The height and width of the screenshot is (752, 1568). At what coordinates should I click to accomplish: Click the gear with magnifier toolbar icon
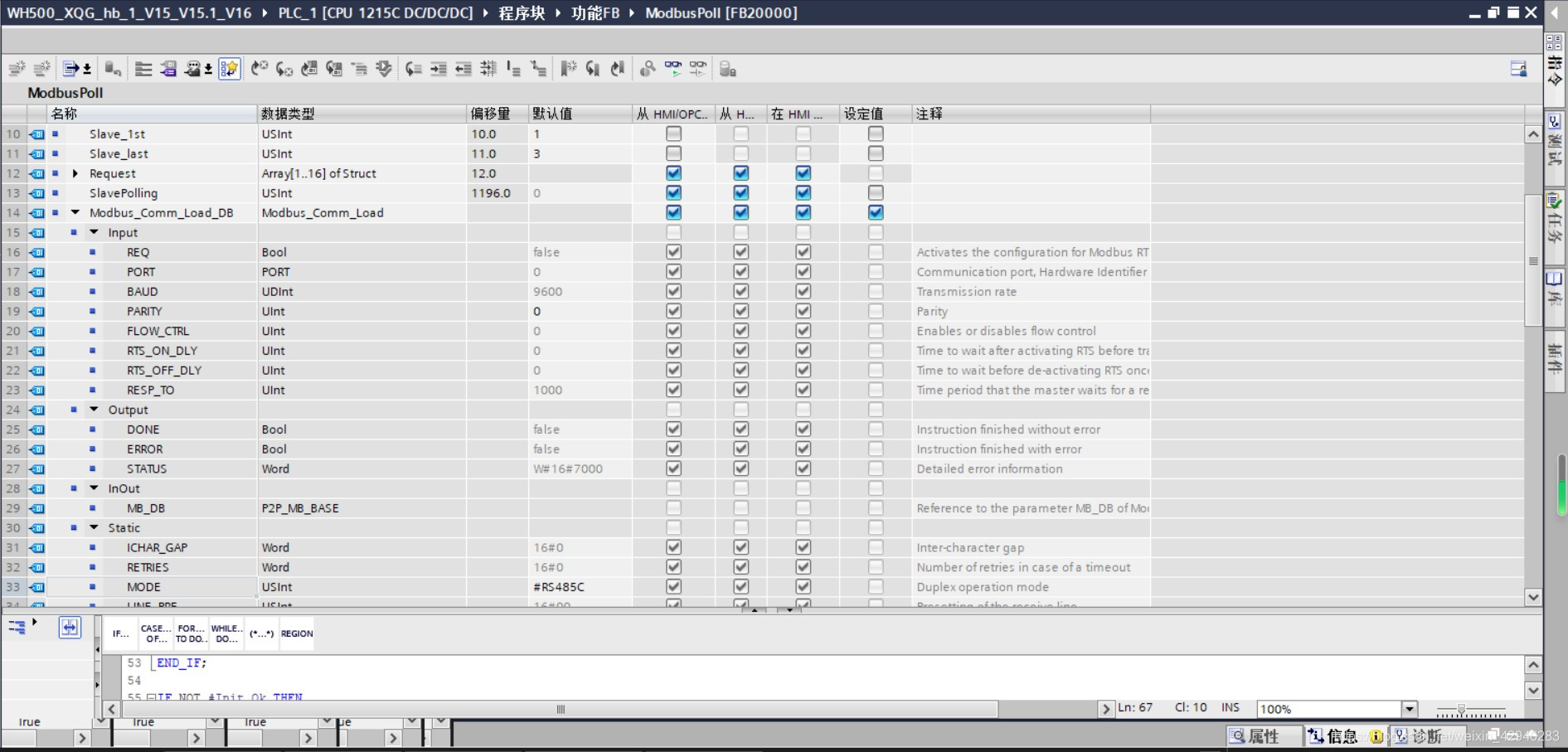pos(648,69)
